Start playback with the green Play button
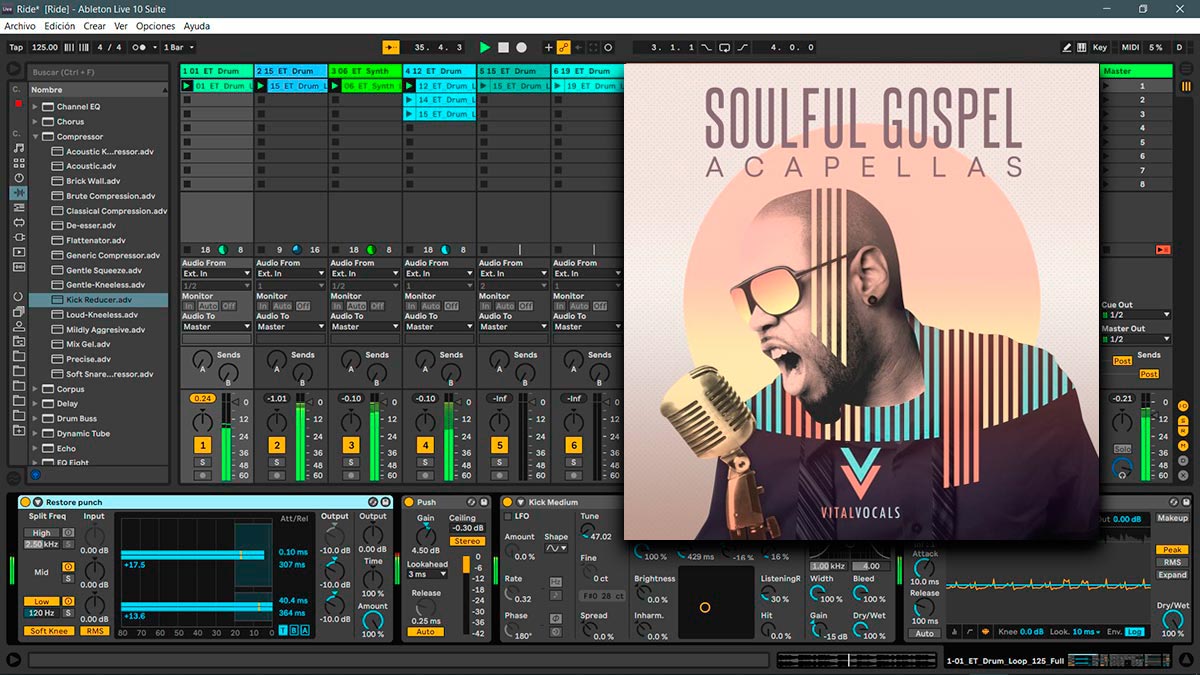This screenshot has width=1200, height=675. tap(485, 47)
